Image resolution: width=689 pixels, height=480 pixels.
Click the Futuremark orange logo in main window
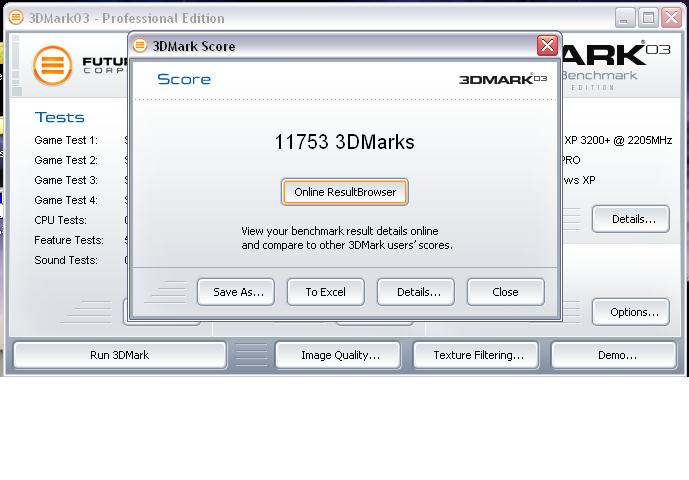(52, 65)
